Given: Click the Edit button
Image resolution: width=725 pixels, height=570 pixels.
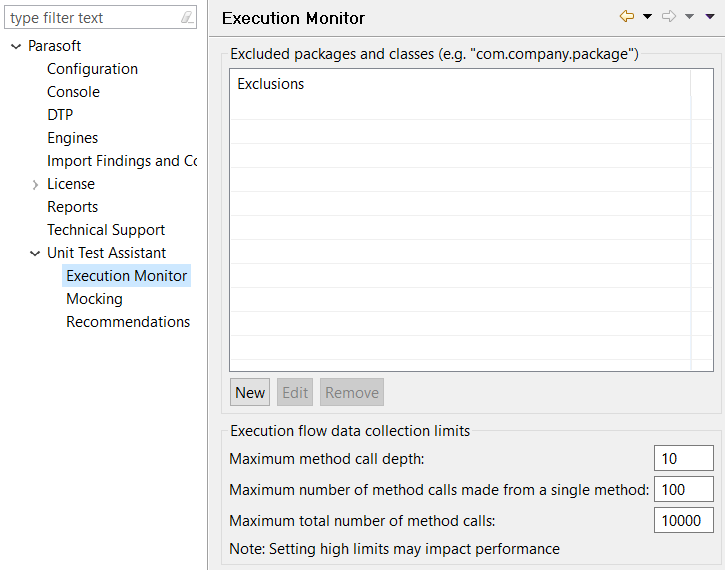Looking at the screenshot, I should click(x=295, y=392).
